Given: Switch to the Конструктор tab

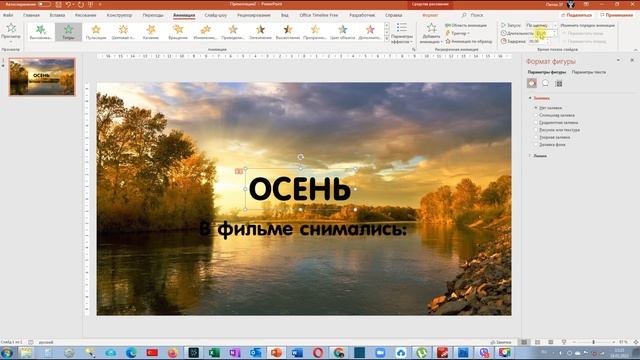Looking at the screenshot, I should point(119,15).
